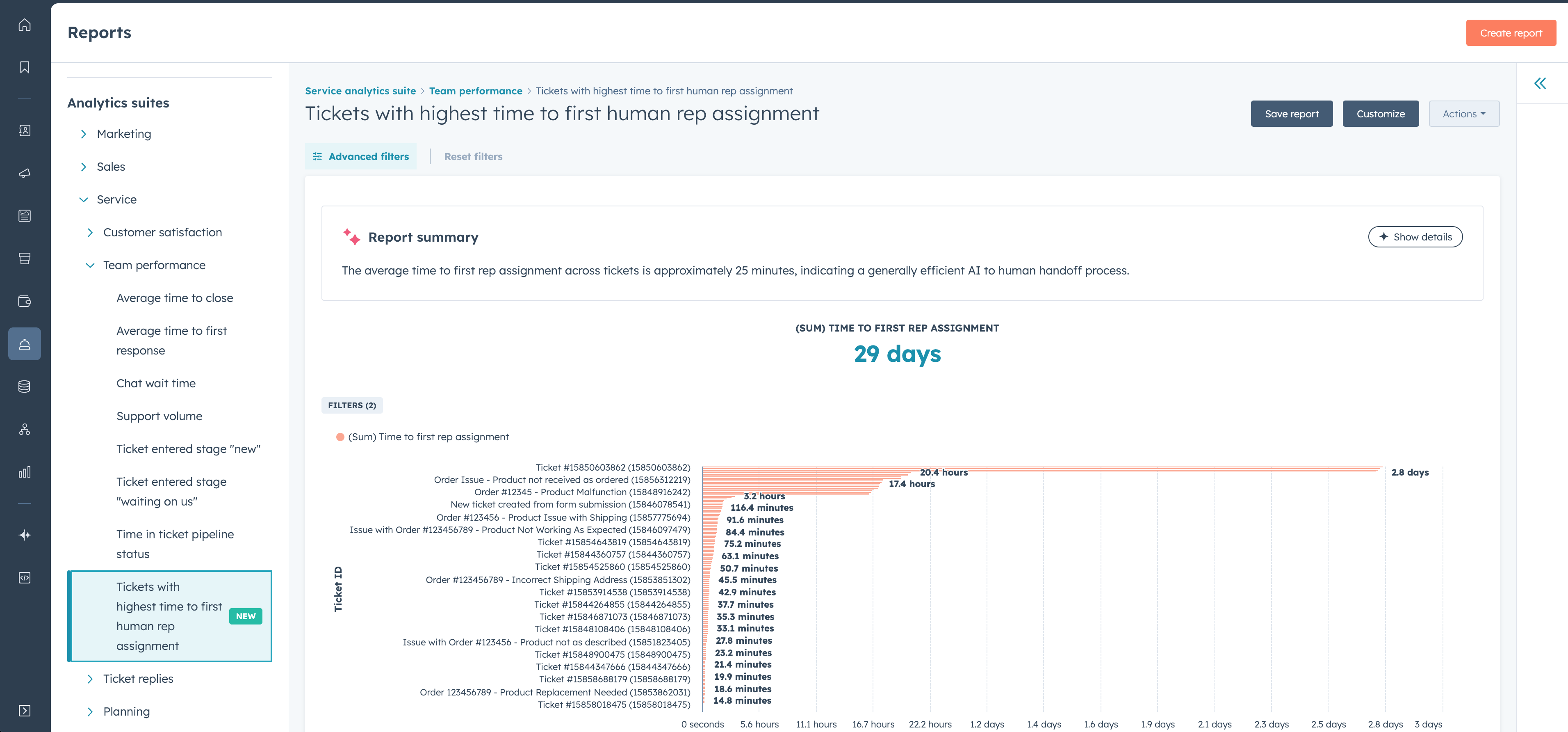
Task: Open the bookmarks icon in sidebar
Action: tap(24, 67)
